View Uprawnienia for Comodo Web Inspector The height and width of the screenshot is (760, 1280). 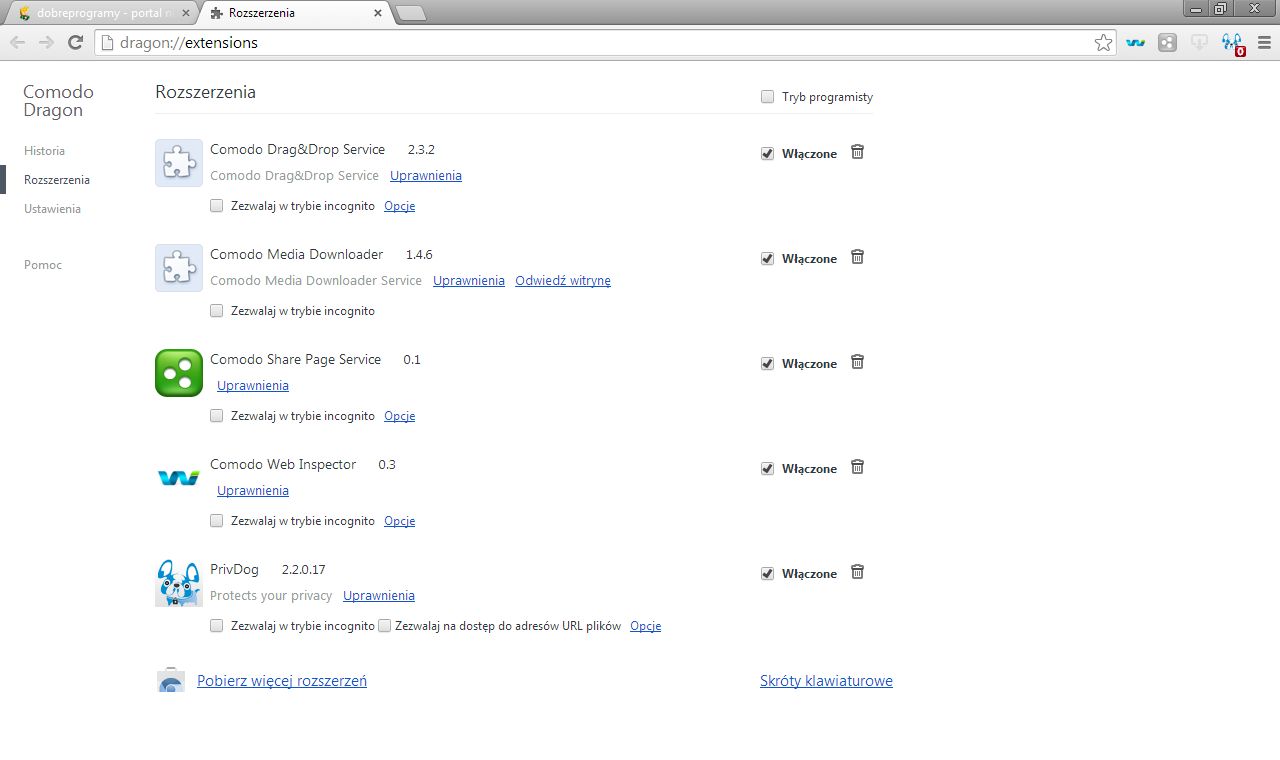(253, 491)
